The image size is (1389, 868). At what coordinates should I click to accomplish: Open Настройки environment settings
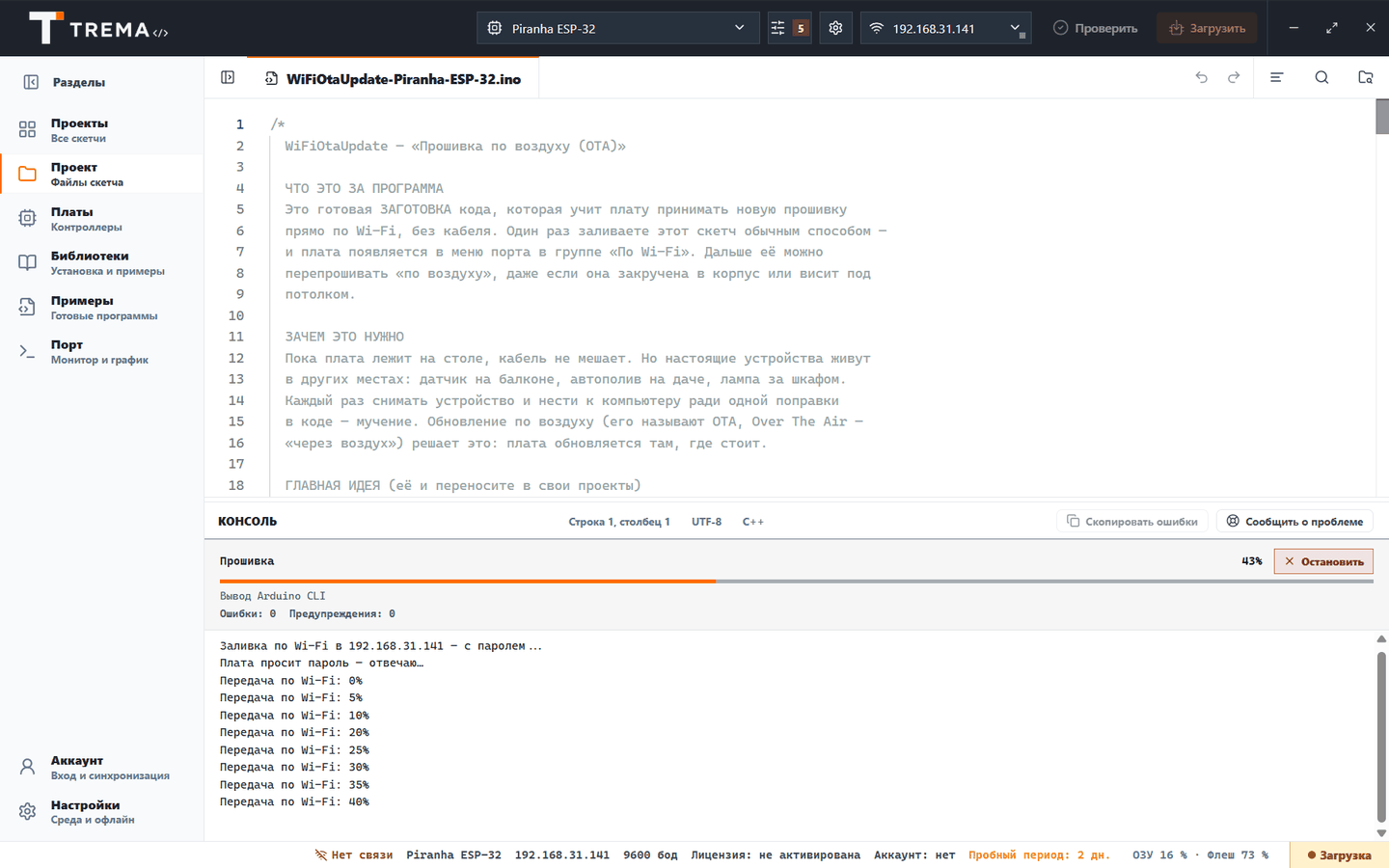coord(101,812)
